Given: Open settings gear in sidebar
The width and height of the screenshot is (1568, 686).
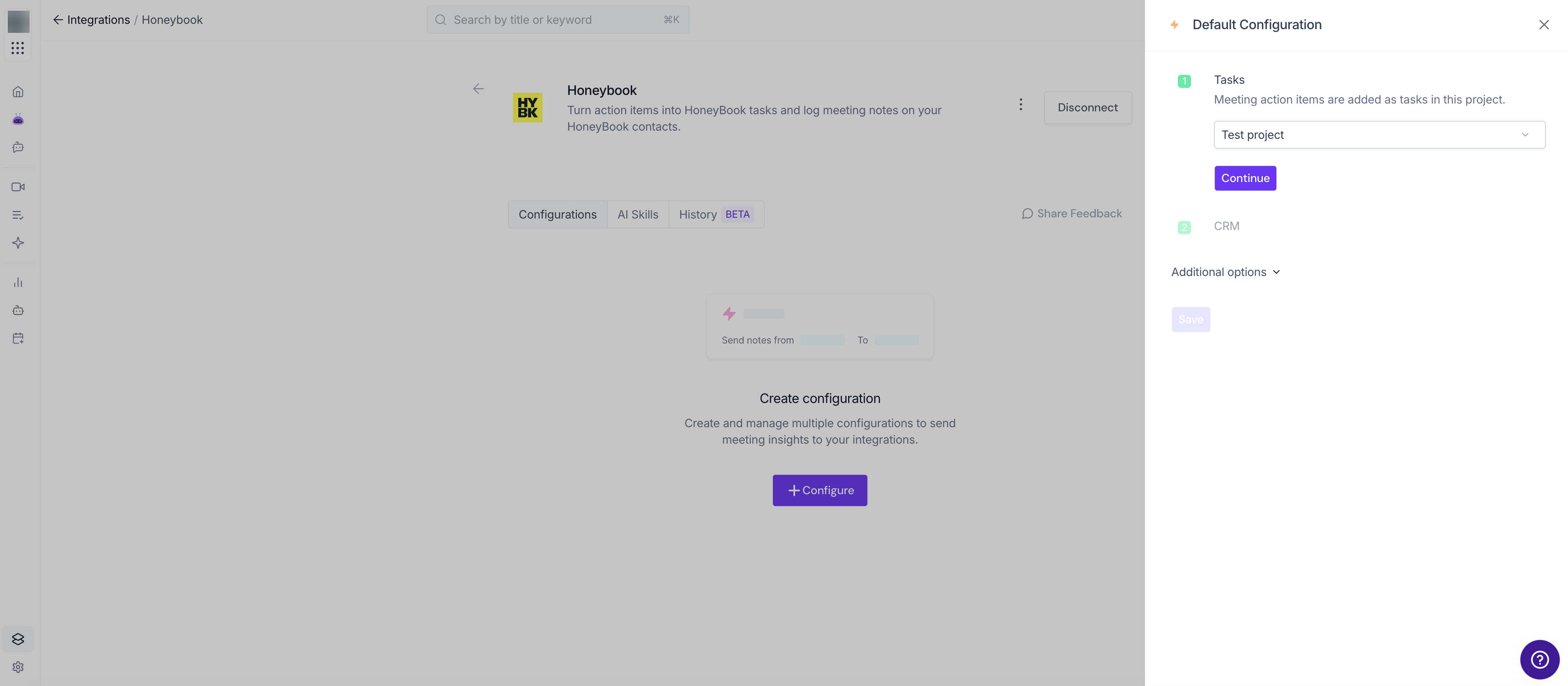Looking at the screenshot, I should click(18, 667).
